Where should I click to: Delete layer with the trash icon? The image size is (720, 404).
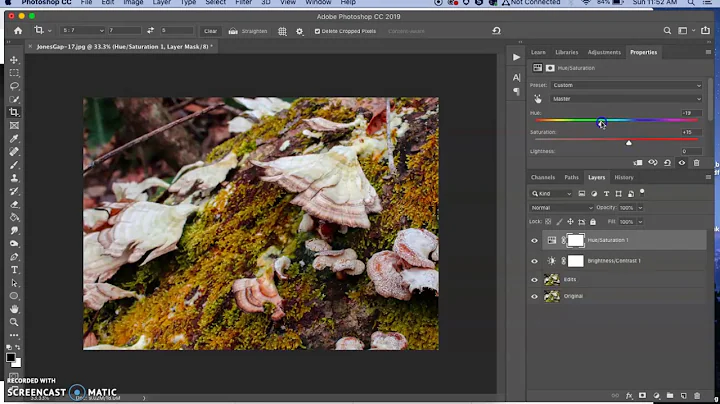coord(697,395)
